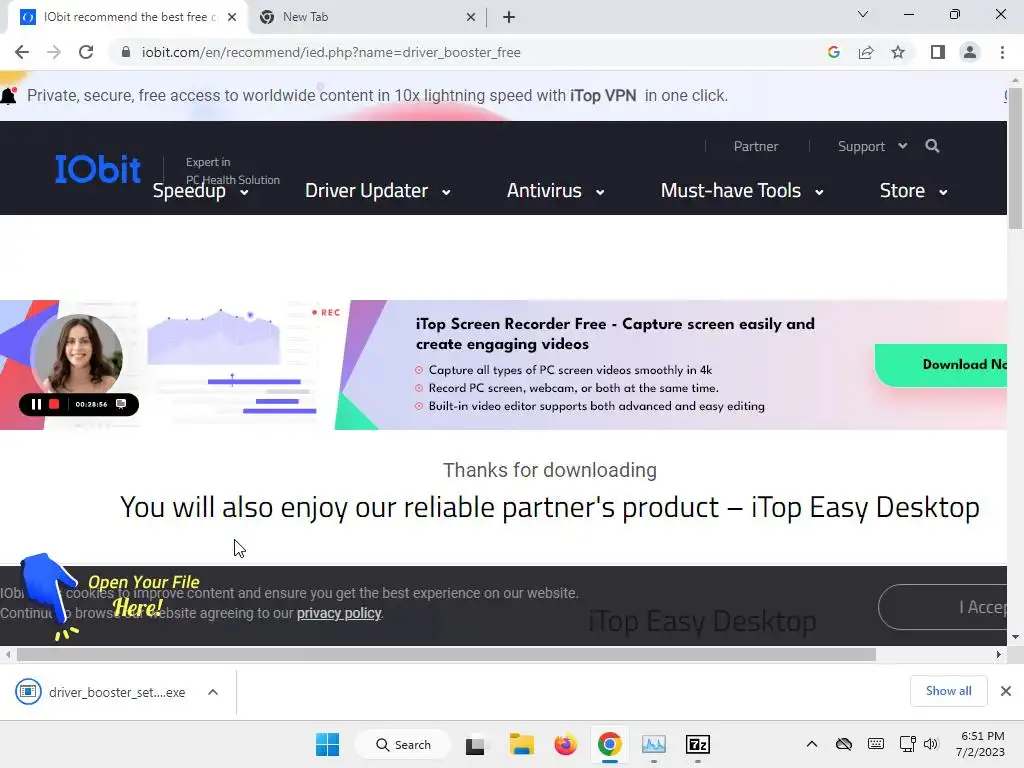Image resolution: width=1024 pixels, height=768 pixels.
Task: Open the tab search chevron
Action: click(x=863, y=14)
